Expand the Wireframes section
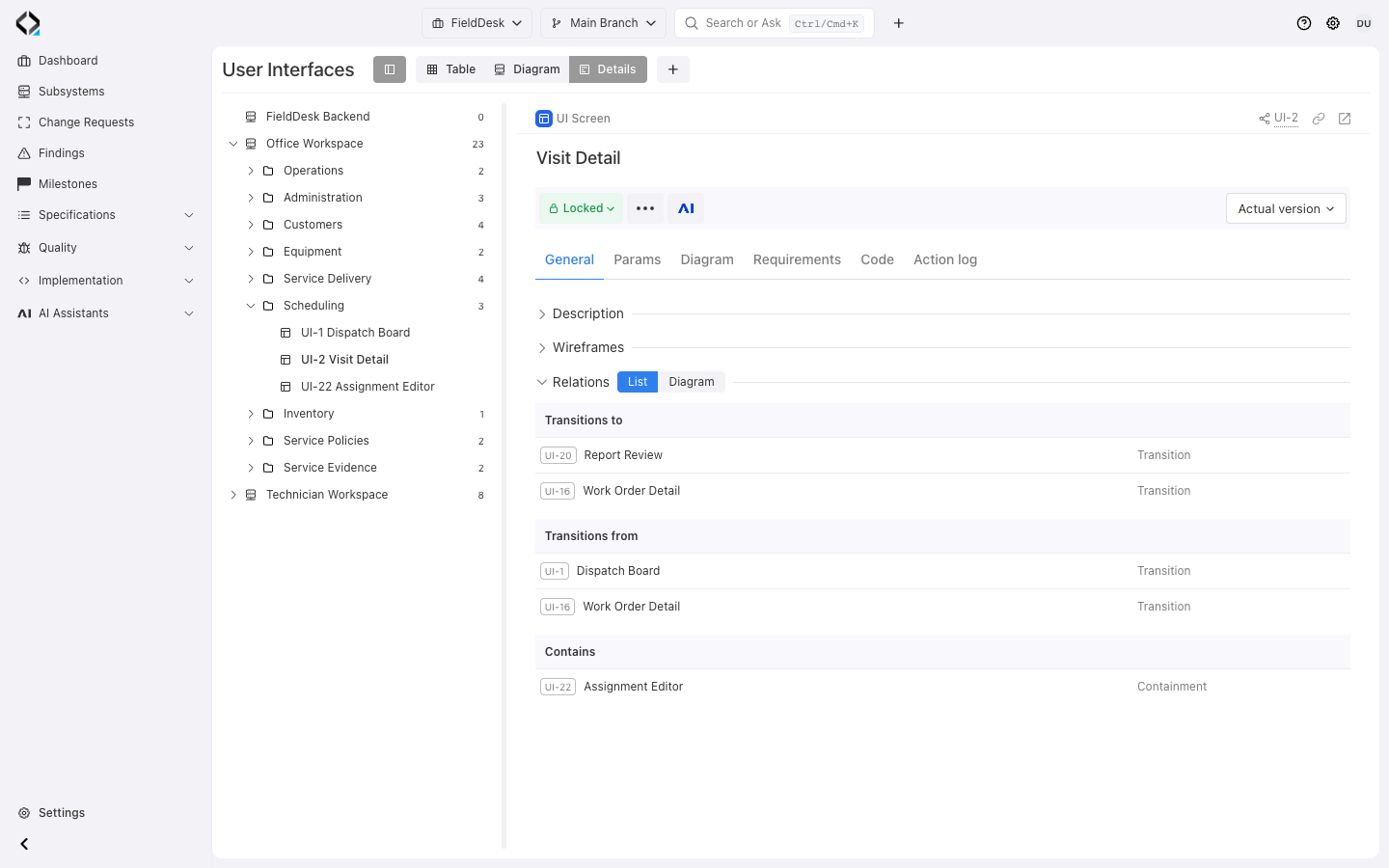The height and width of the screenshot is (868, 1389). coord(542,348)
